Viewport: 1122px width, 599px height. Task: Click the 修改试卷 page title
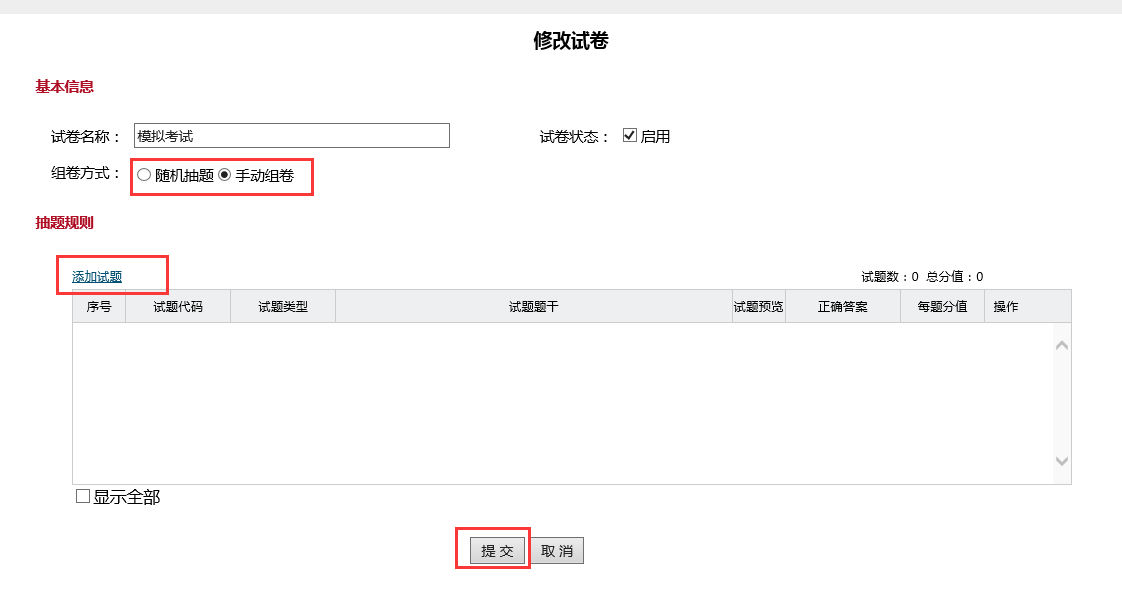[570, 41]
